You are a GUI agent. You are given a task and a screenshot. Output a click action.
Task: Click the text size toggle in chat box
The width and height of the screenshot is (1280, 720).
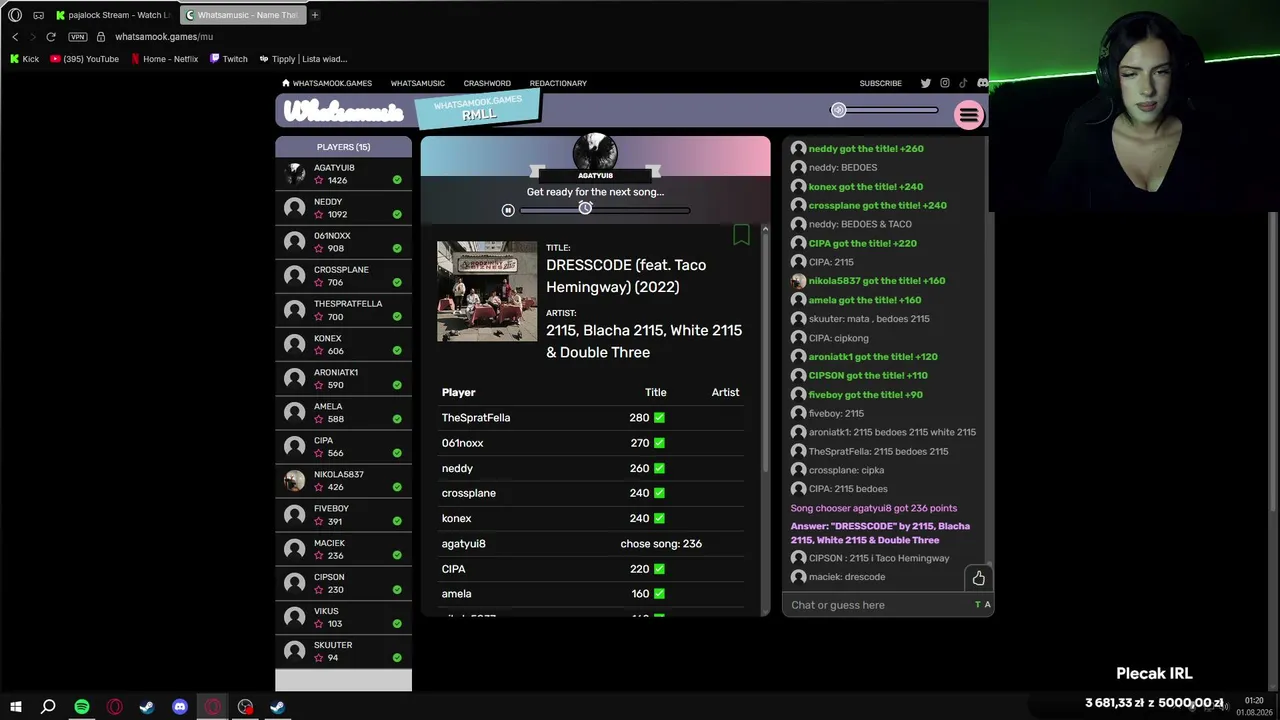983,605
